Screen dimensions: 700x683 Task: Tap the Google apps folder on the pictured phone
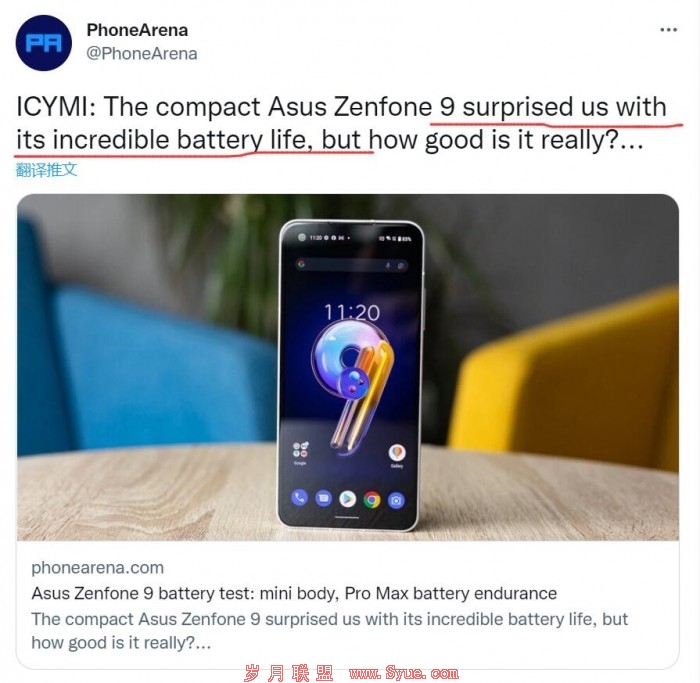[x=300, y=450]
